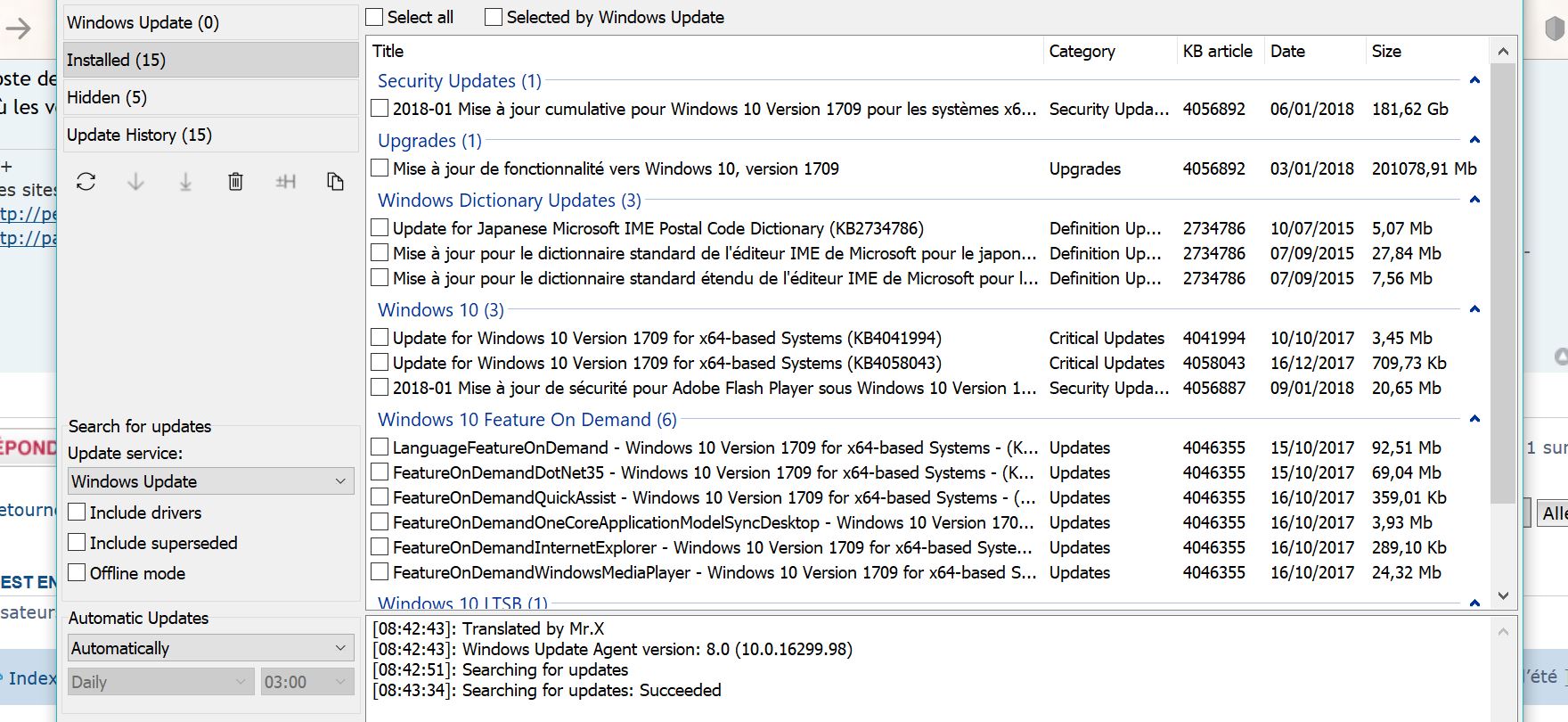The width and height of the screenshot is (1568, 722).
Task: Toggle Selected by Windows Update checkbox
Action: [x=494, y=17]
